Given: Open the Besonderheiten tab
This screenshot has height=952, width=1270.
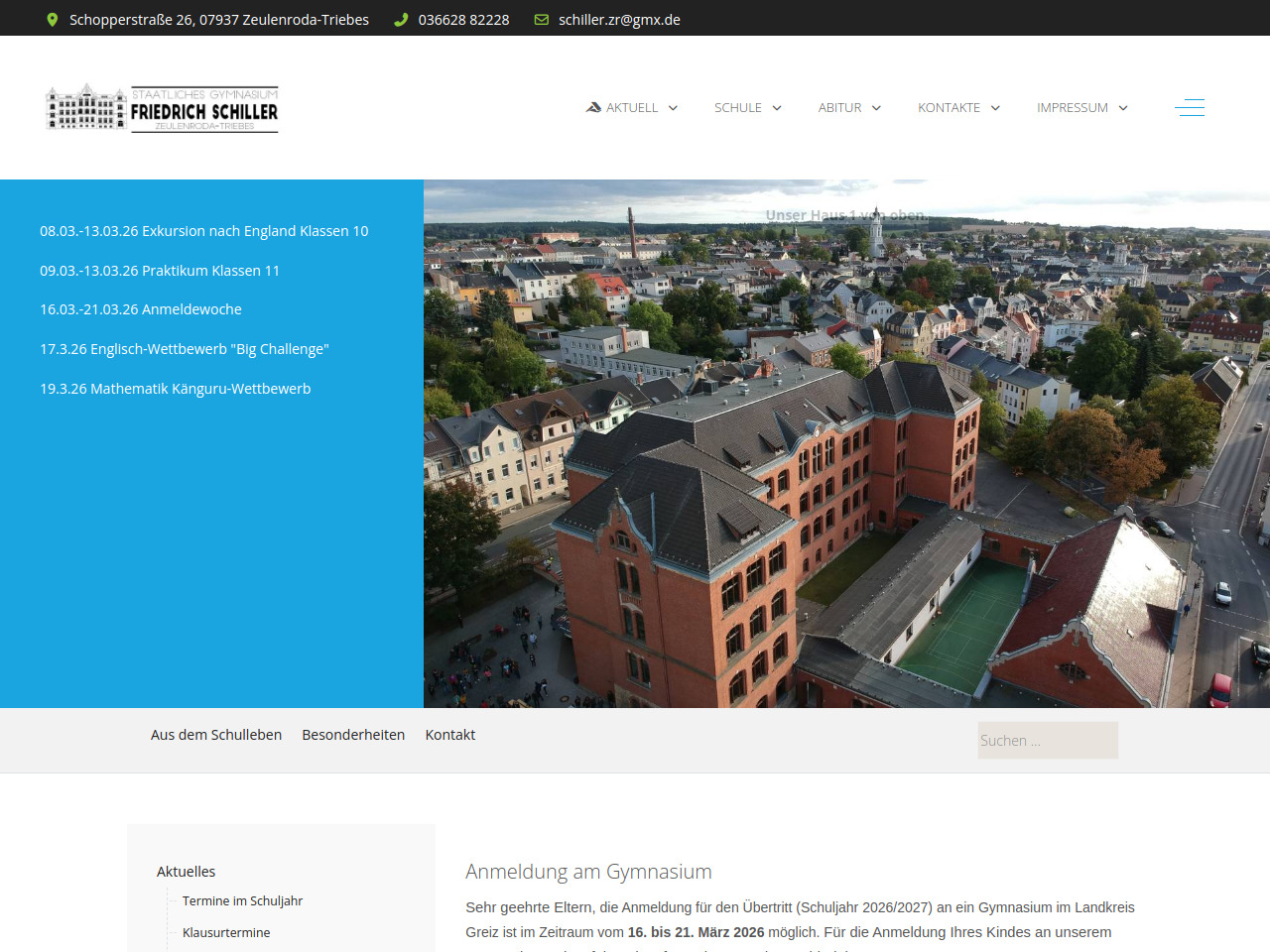Looking at the screenshot, I should point(353,735).
